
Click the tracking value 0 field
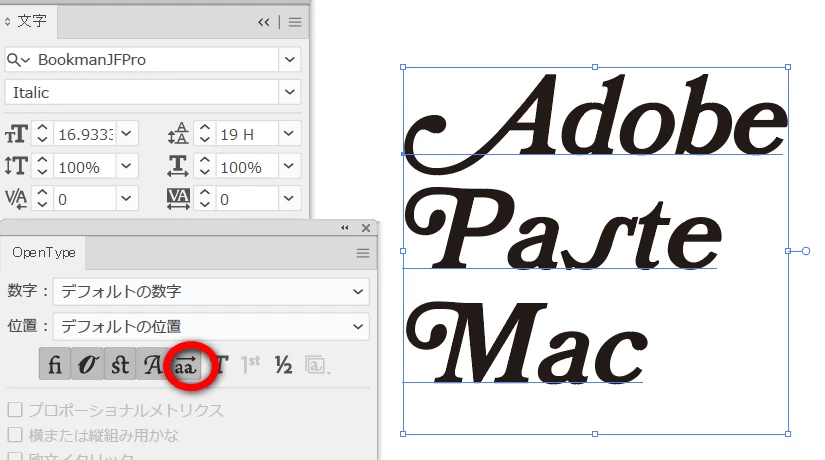(x=247, y=199)
